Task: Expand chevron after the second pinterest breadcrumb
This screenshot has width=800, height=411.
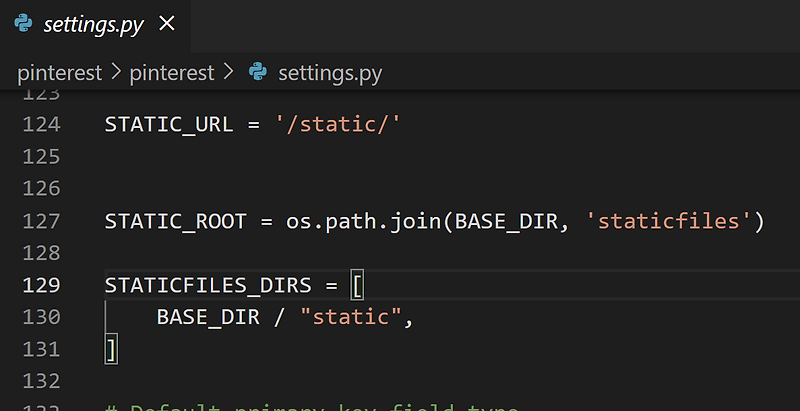Action: pyautogui.click(x=229, y=73)
